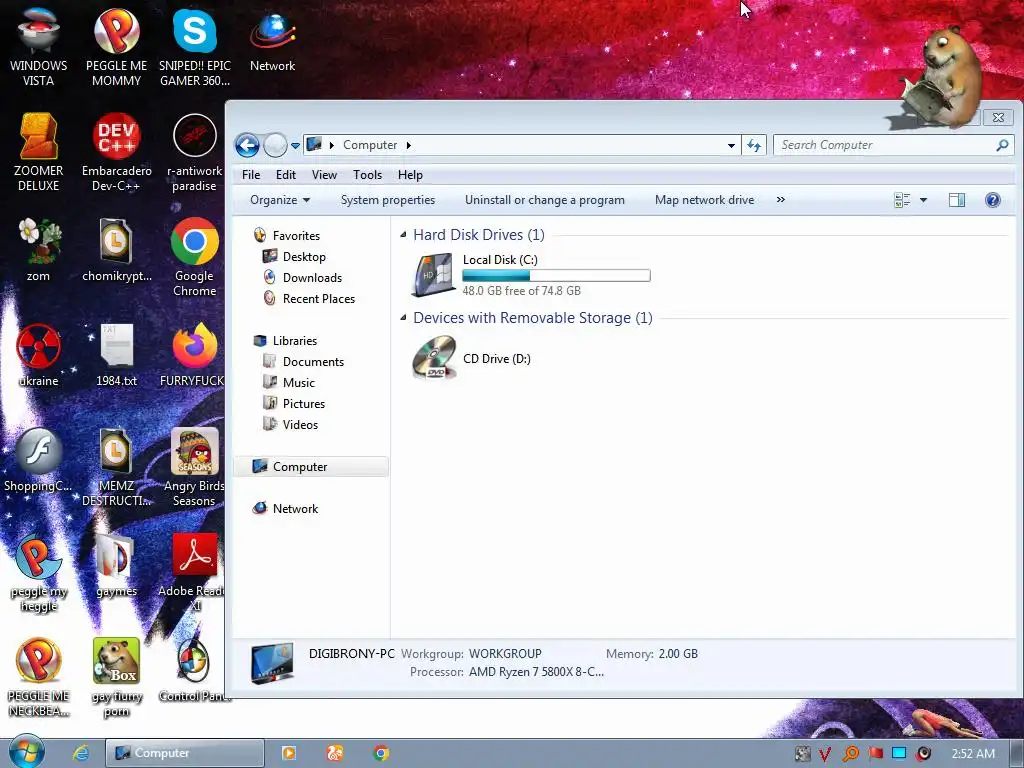This screenshot has height=768, width=1024.
Task: Open the CD Drive (D:) item
Action: pos(472,358)
